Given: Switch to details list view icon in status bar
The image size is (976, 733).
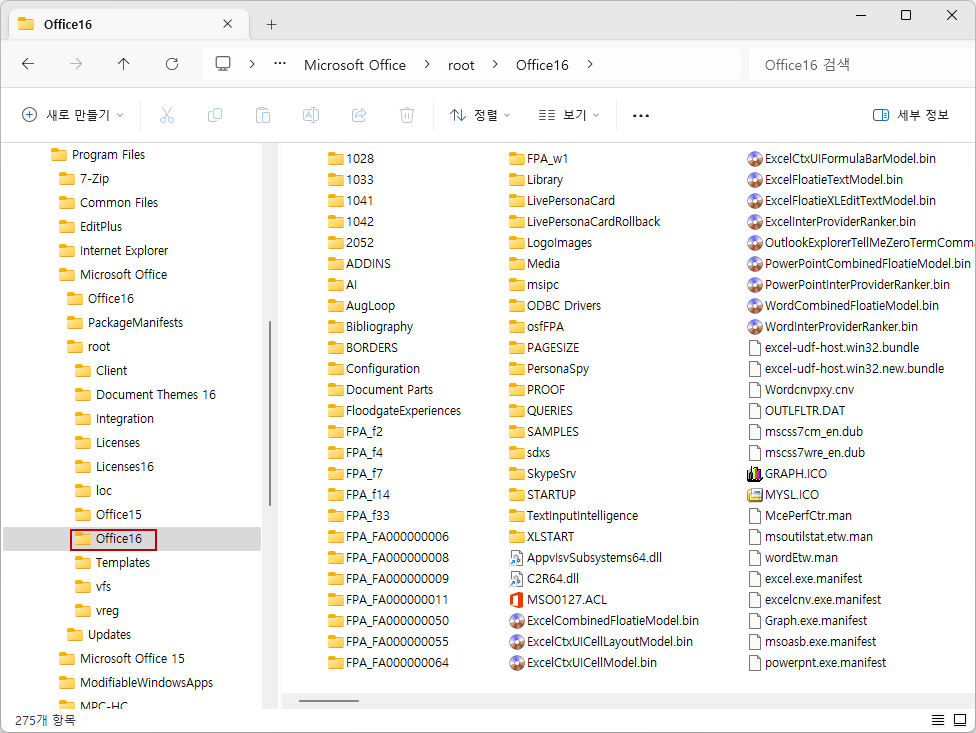Looking at the screenshot, I should pos(937,720).
